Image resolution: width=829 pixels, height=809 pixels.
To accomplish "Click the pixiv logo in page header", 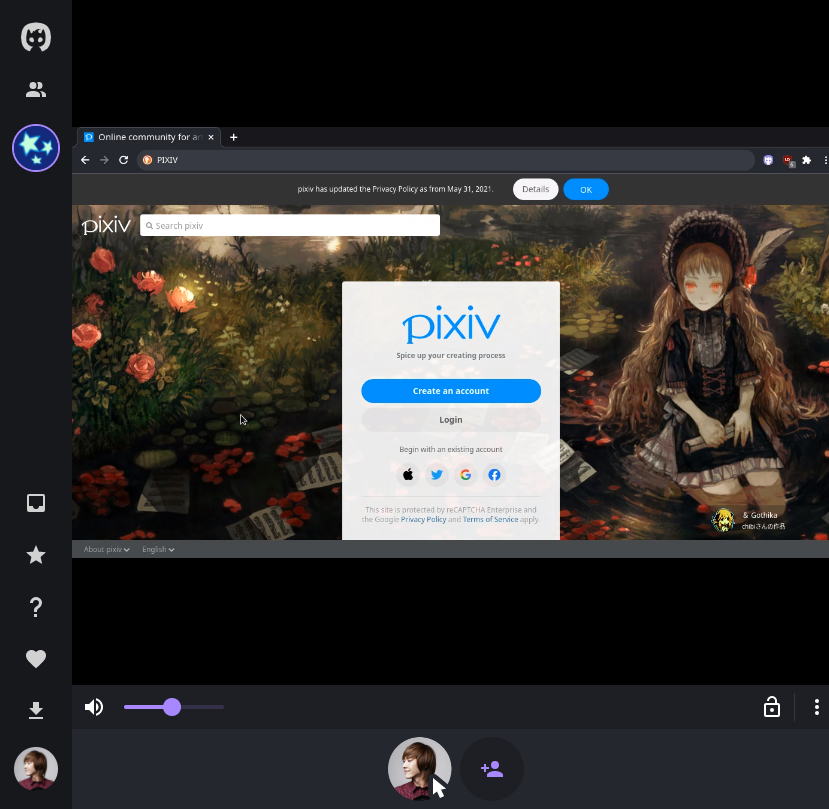I will pos(106,226).
